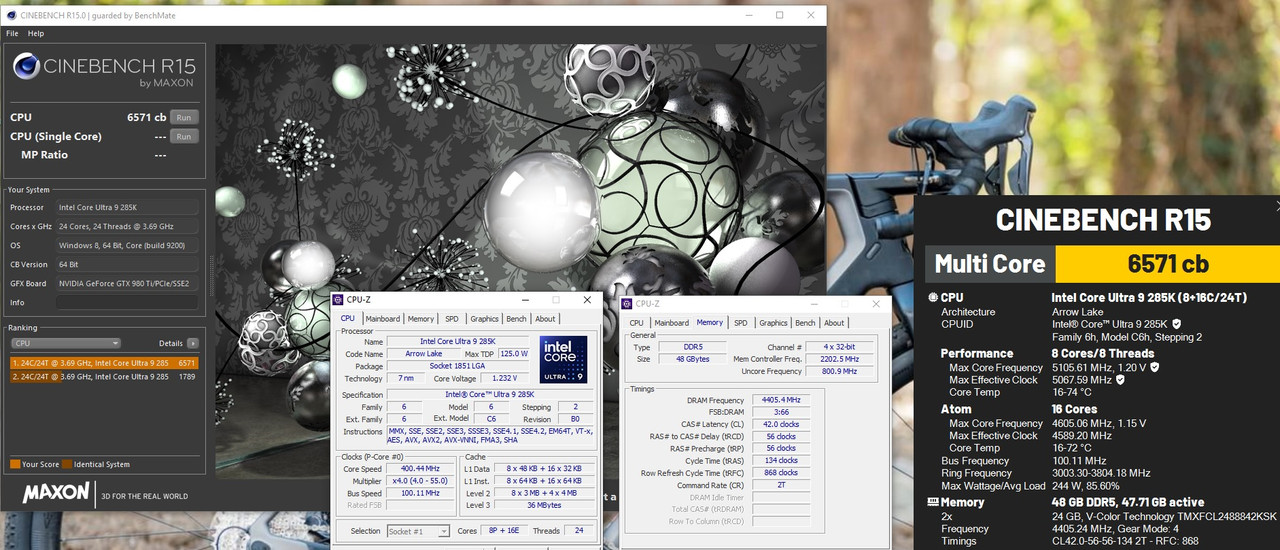Screen dimensions: 1280x550
Task: Click the verified shield icon beside CPUID
Action: click(x=1176, y=324)
